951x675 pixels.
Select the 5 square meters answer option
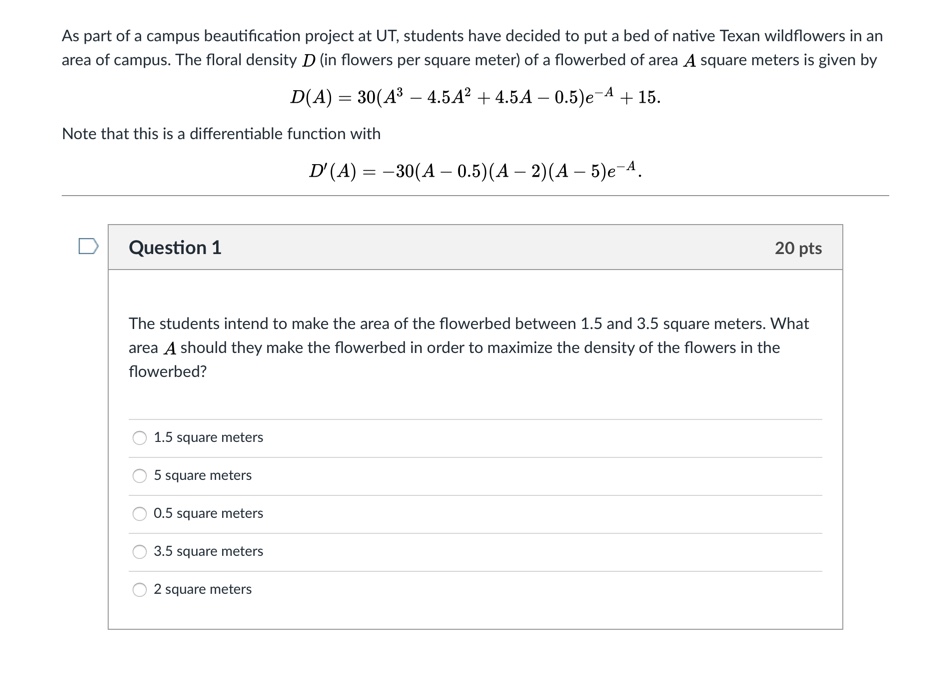pos(137,475)
